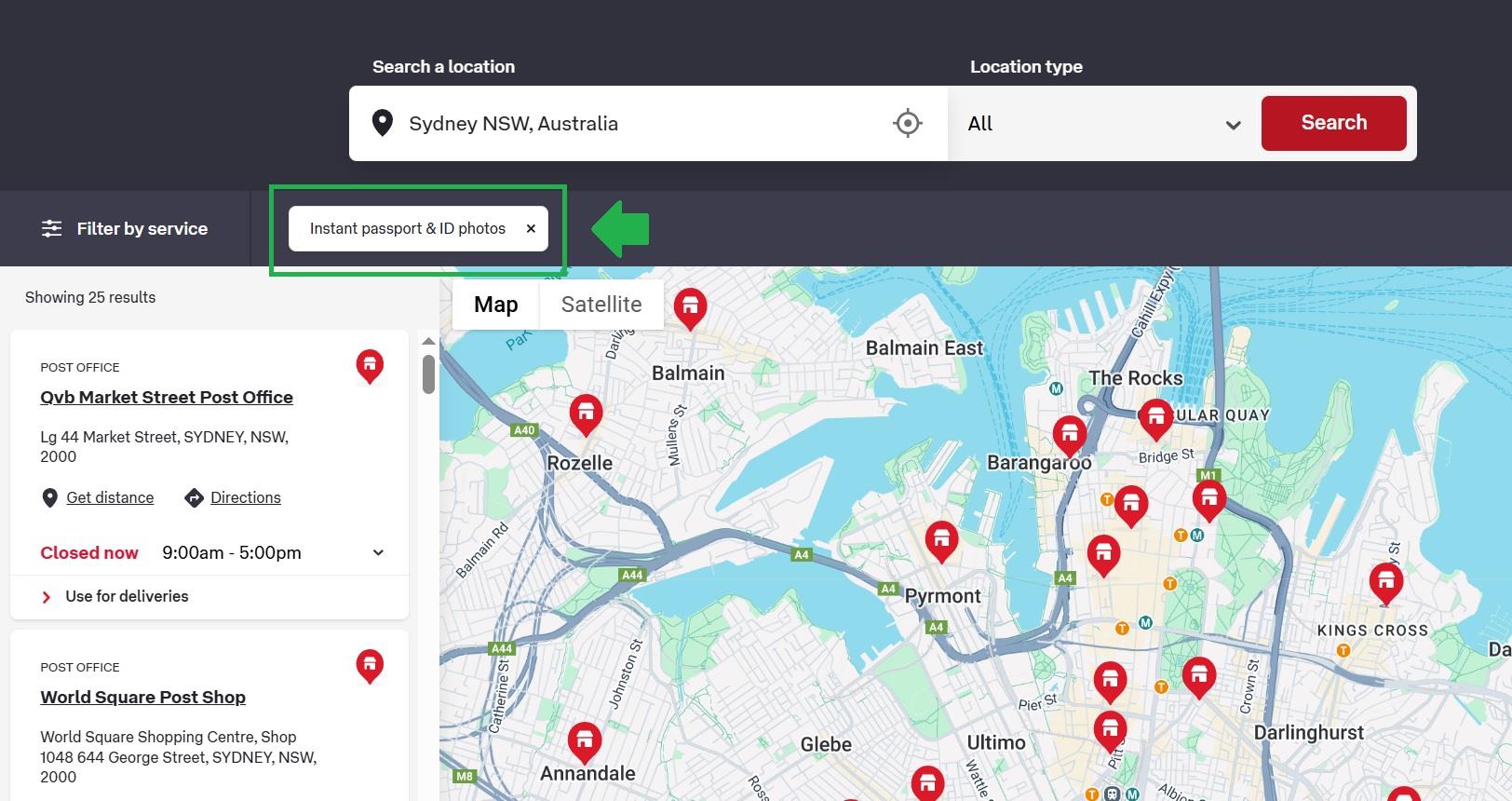
Task: Select the post office marker right of Glebe
Action: 927,784
